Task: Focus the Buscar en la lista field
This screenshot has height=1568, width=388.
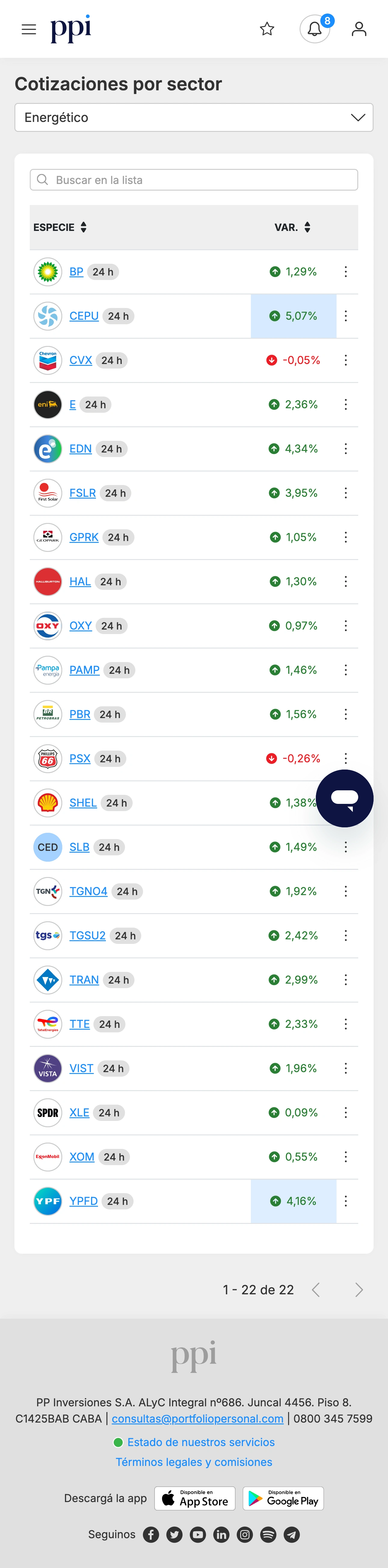Action: click(x=194, y=179)
